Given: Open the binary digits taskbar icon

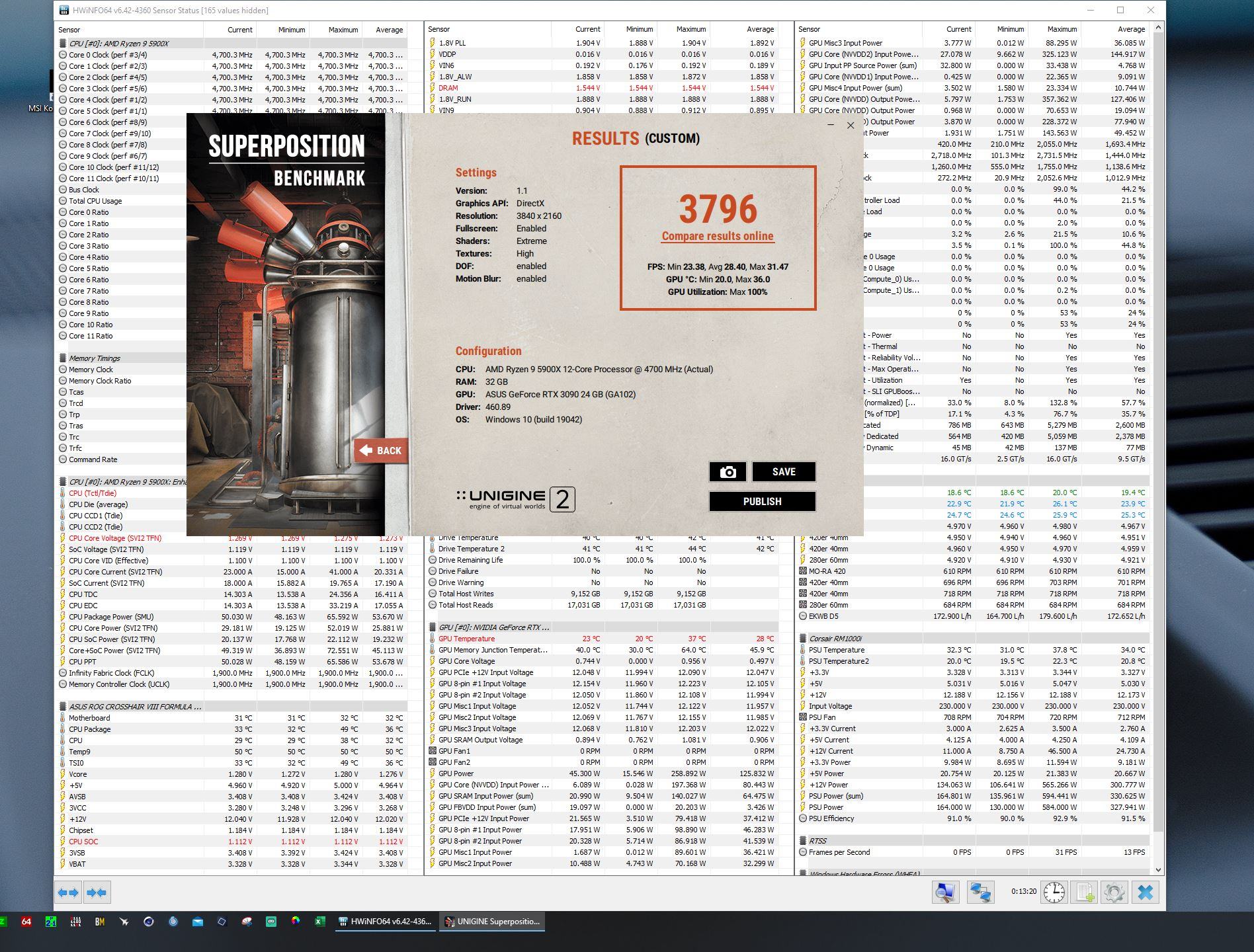Looking at the screenshot, I should pyautogui.click(x=75, y=922).
